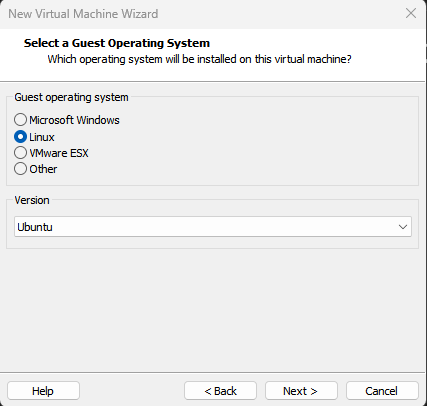Screen dimensions: 427x406
Task: Cancel the New Virtual Machine Wizard
Action: (382, 391)
